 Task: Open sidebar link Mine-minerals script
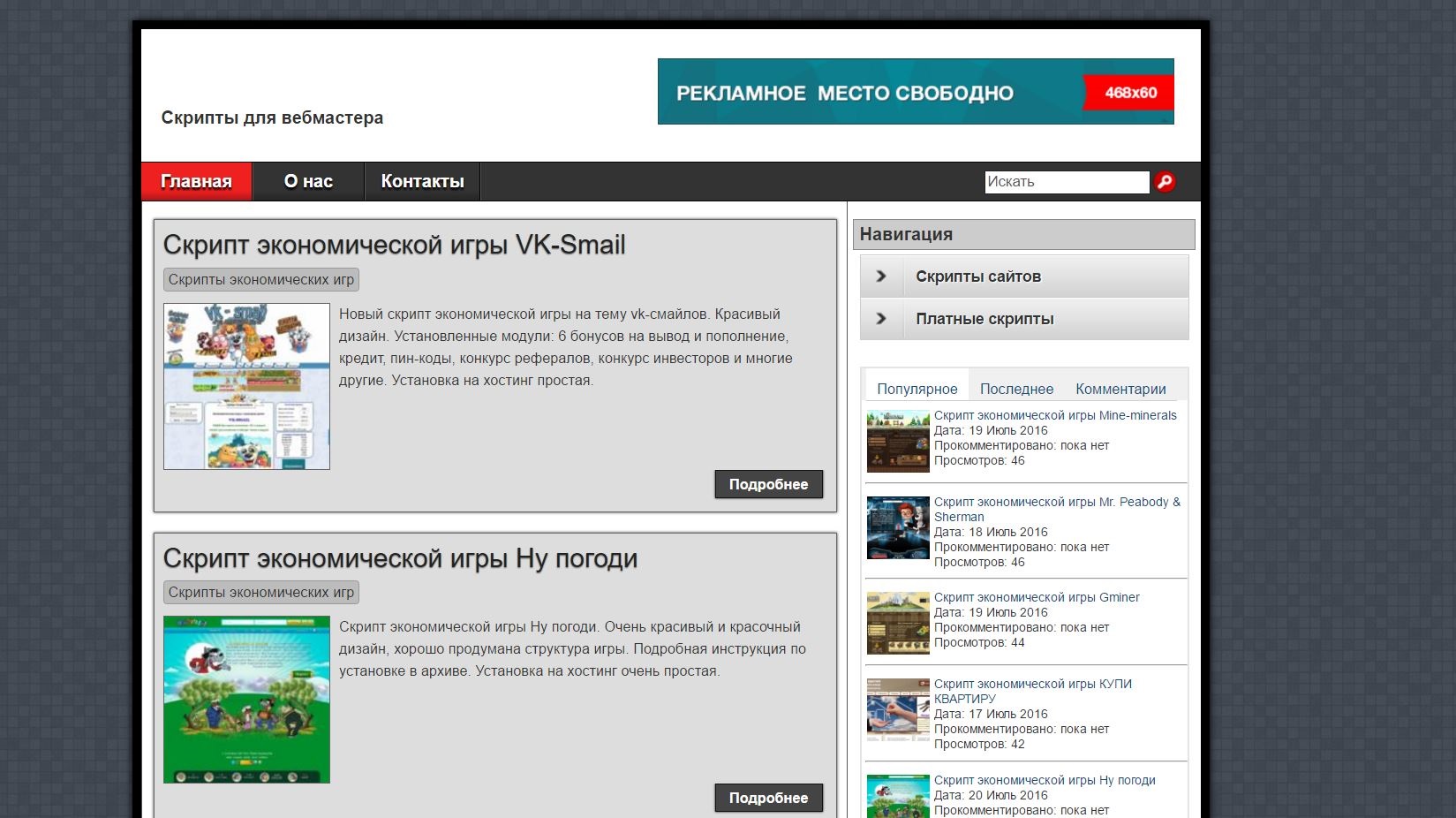coord(1055,415)
